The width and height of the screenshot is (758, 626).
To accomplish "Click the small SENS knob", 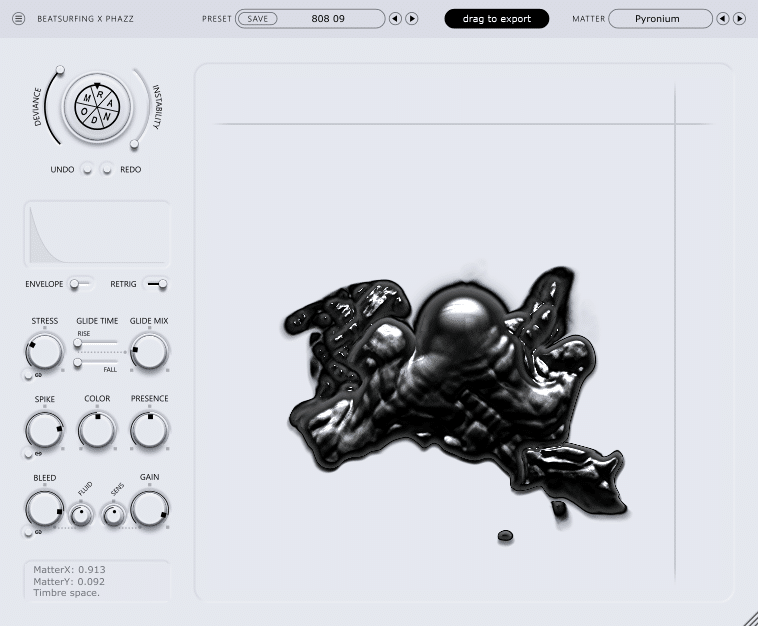I will [x=114, y=515].
